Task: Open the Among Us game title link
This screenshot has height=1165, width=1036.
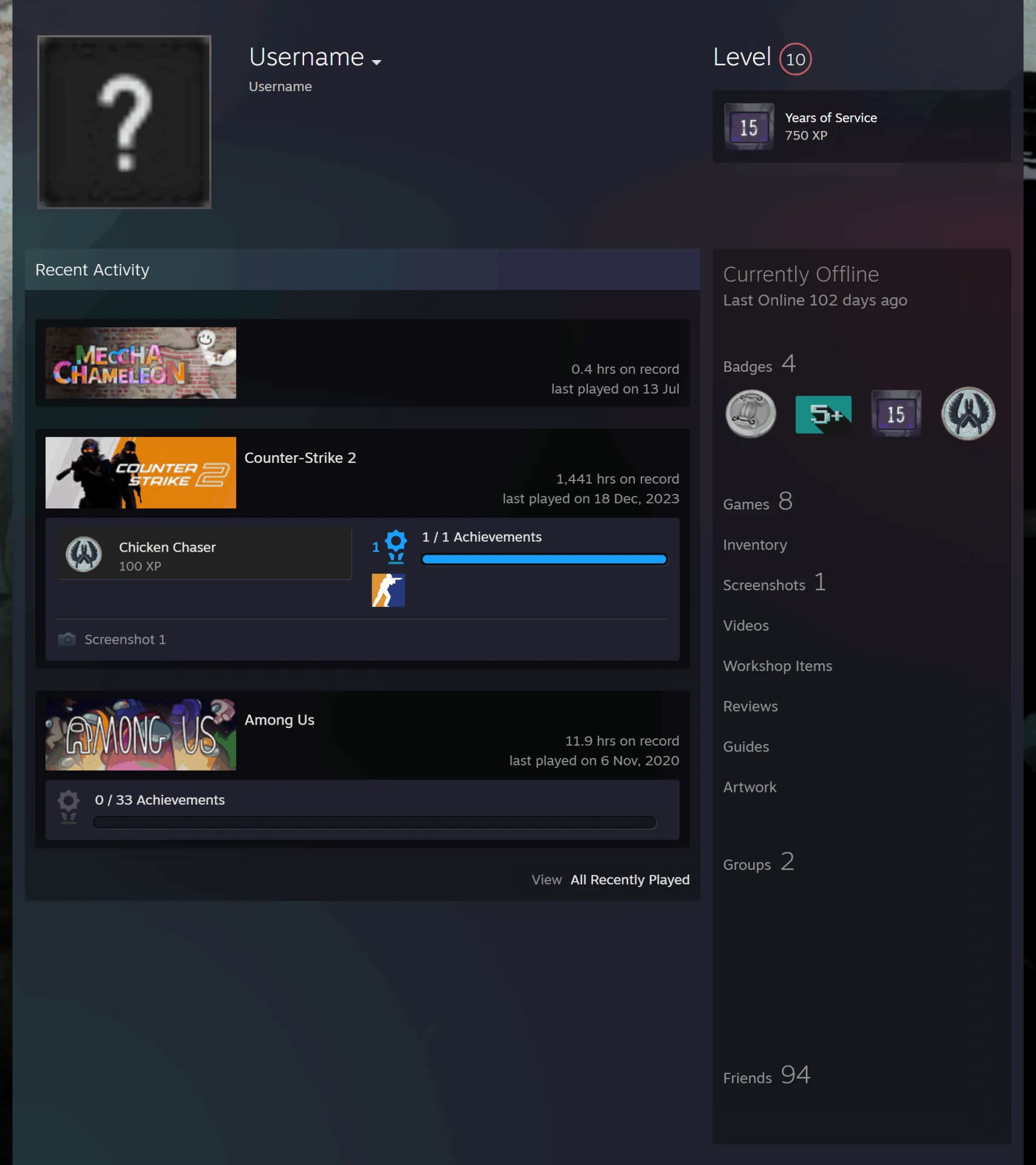Action: point(279,720)
